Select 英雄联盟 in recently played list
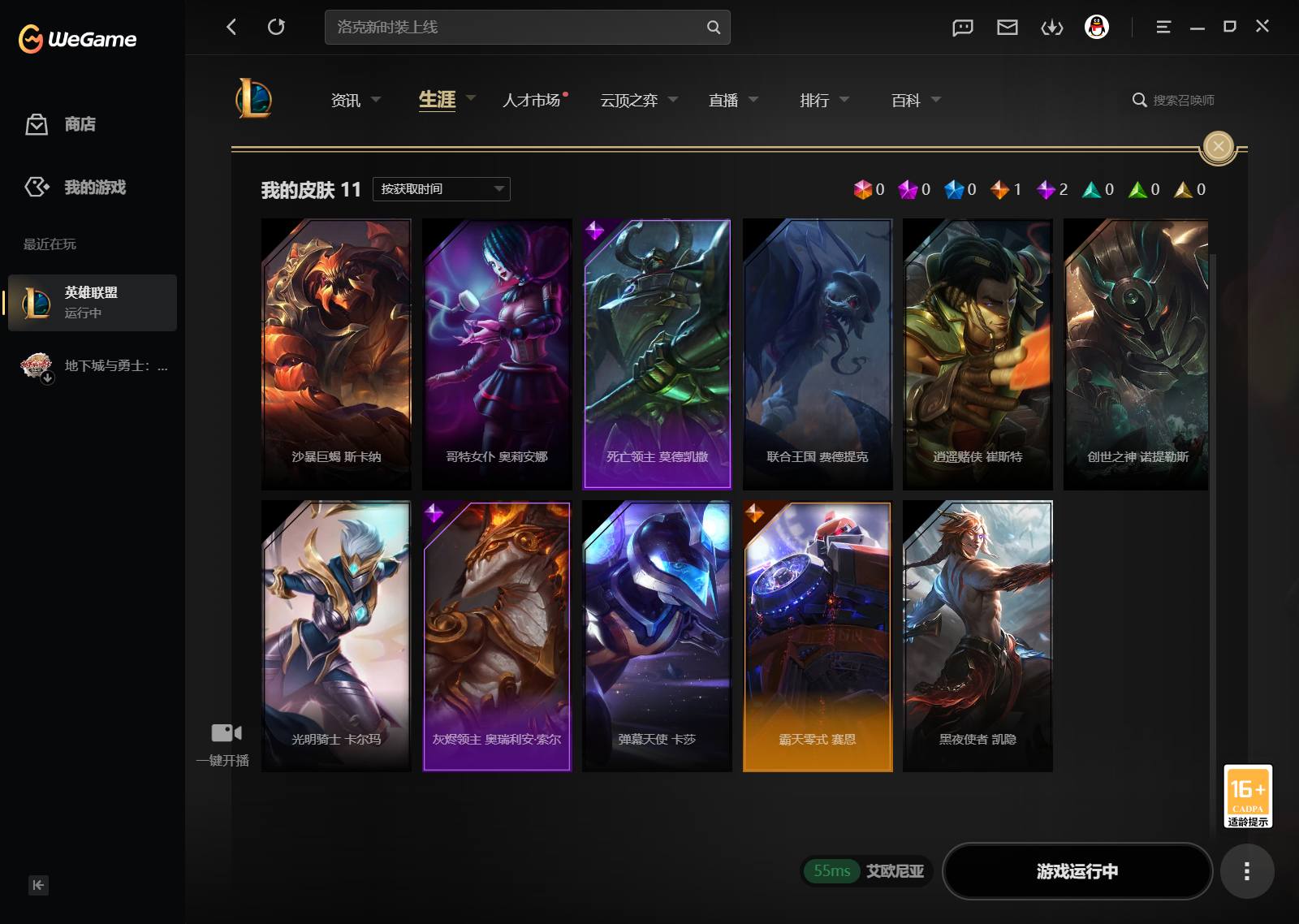The height and width of the screenshot is (924, 1299). point(93,302)
